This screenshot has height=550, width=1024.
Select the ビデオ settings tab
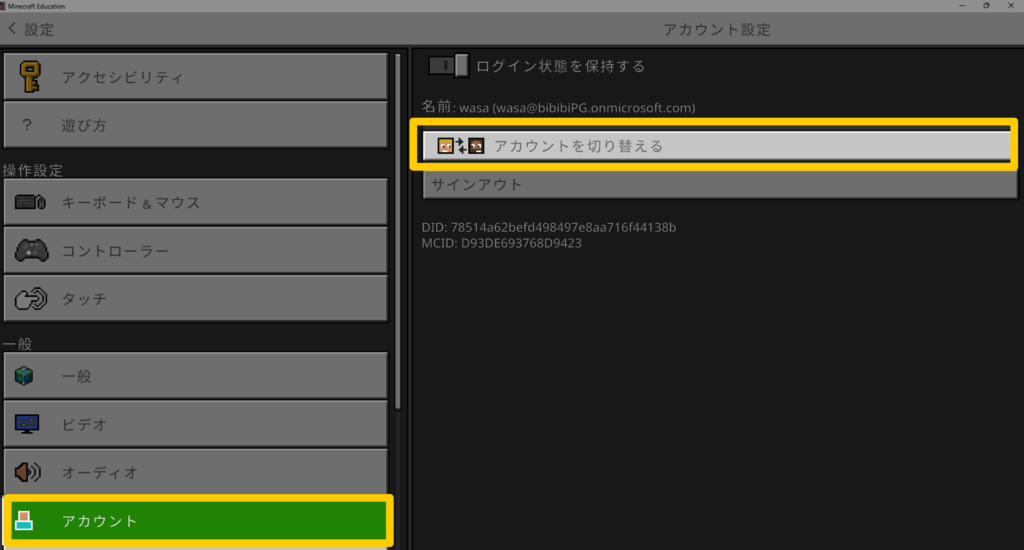195,424
